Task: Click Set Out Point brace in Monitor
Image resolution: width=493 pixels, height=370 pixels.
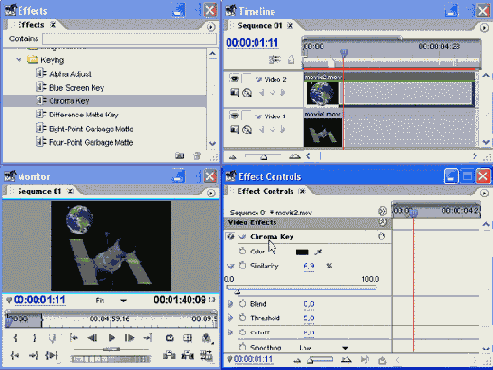Action: click(34, 338)
